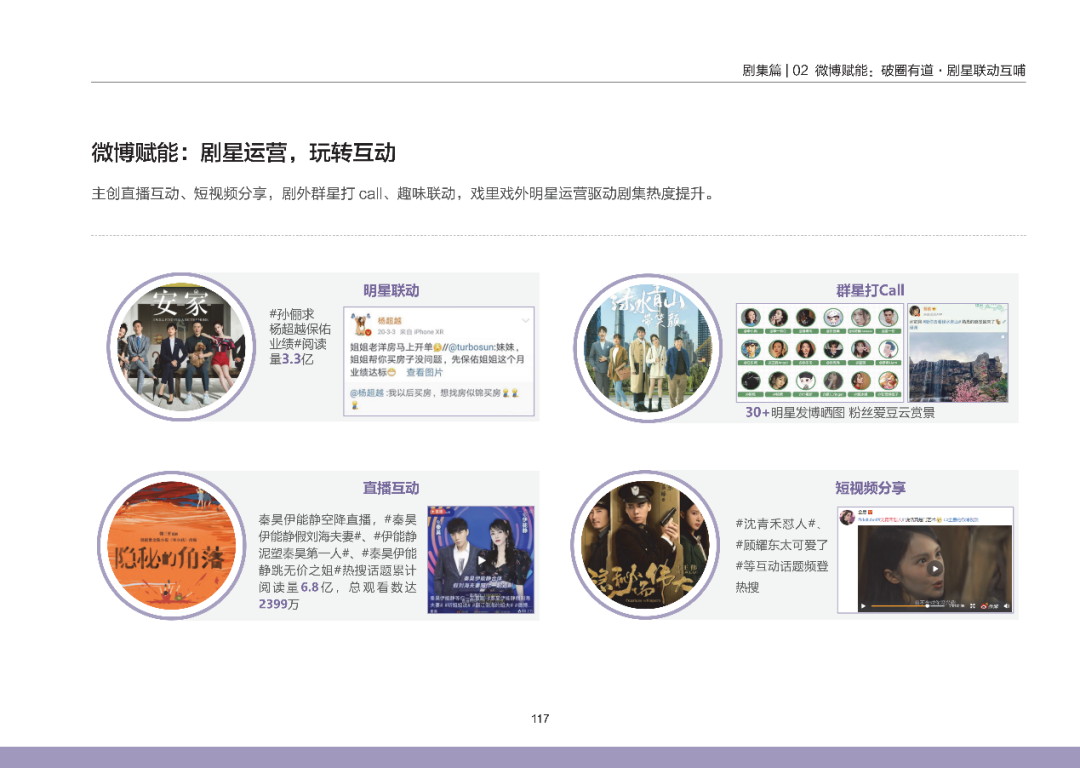This screenshot has height=768, width=1080.
Task: Click the caption 30+明星发博晒图 粉丝爱豆云赏景
Action: point(840,413)
